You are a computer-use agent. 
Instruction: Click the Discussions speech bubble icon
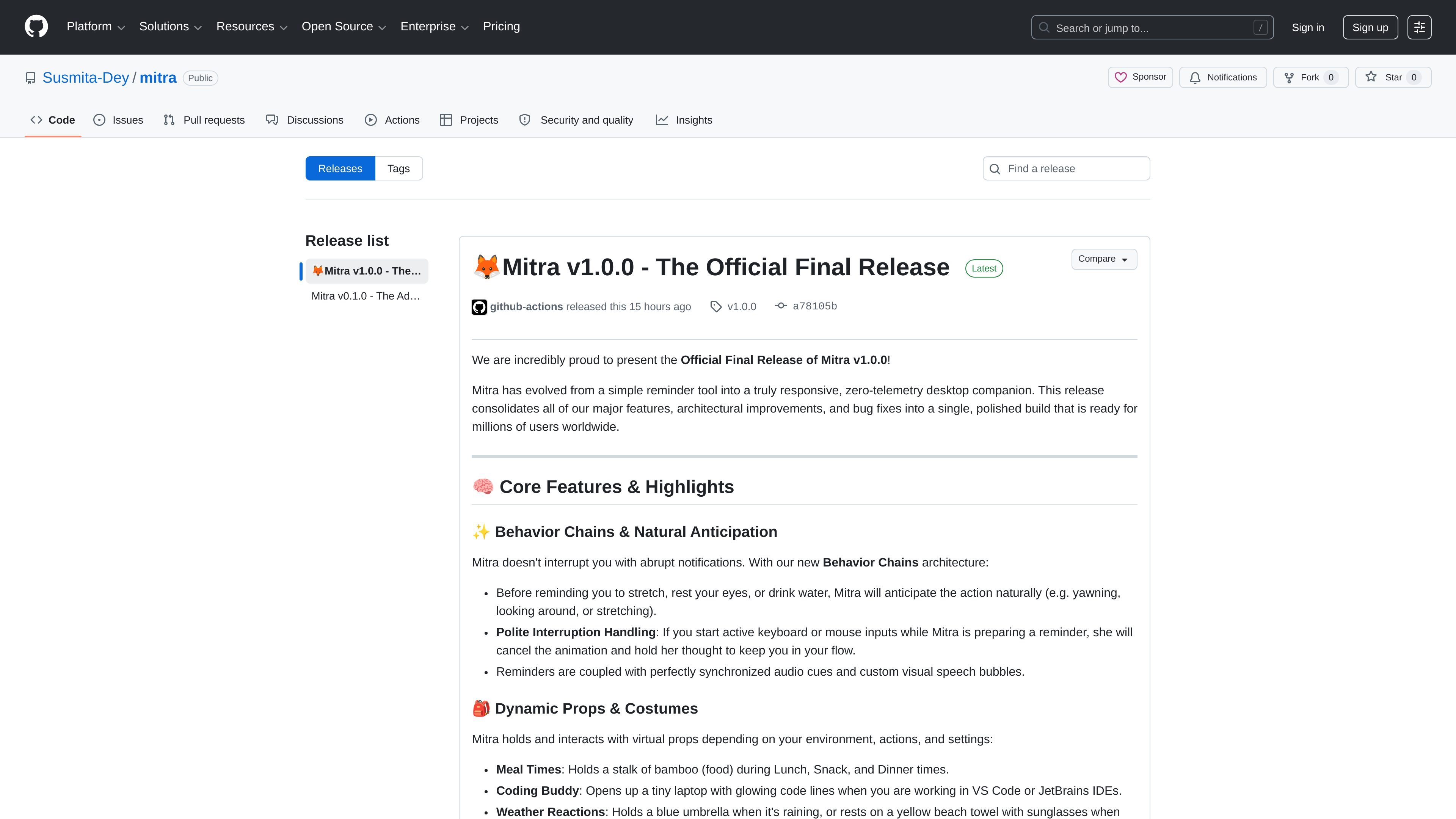(x=273, y=120)
